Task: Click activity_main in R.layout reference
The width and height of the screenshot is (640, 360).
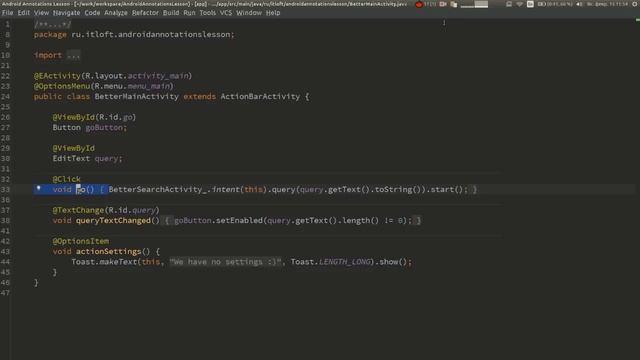Action: click(x=158, y=76)
